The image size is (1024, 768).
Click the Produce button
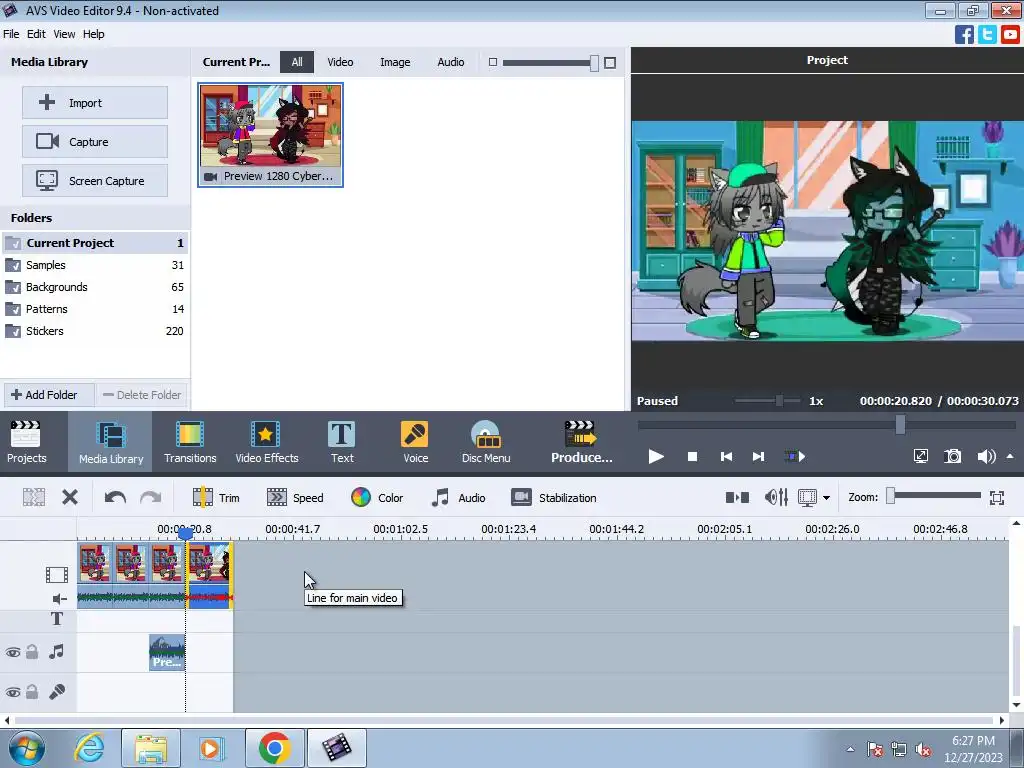581,442
